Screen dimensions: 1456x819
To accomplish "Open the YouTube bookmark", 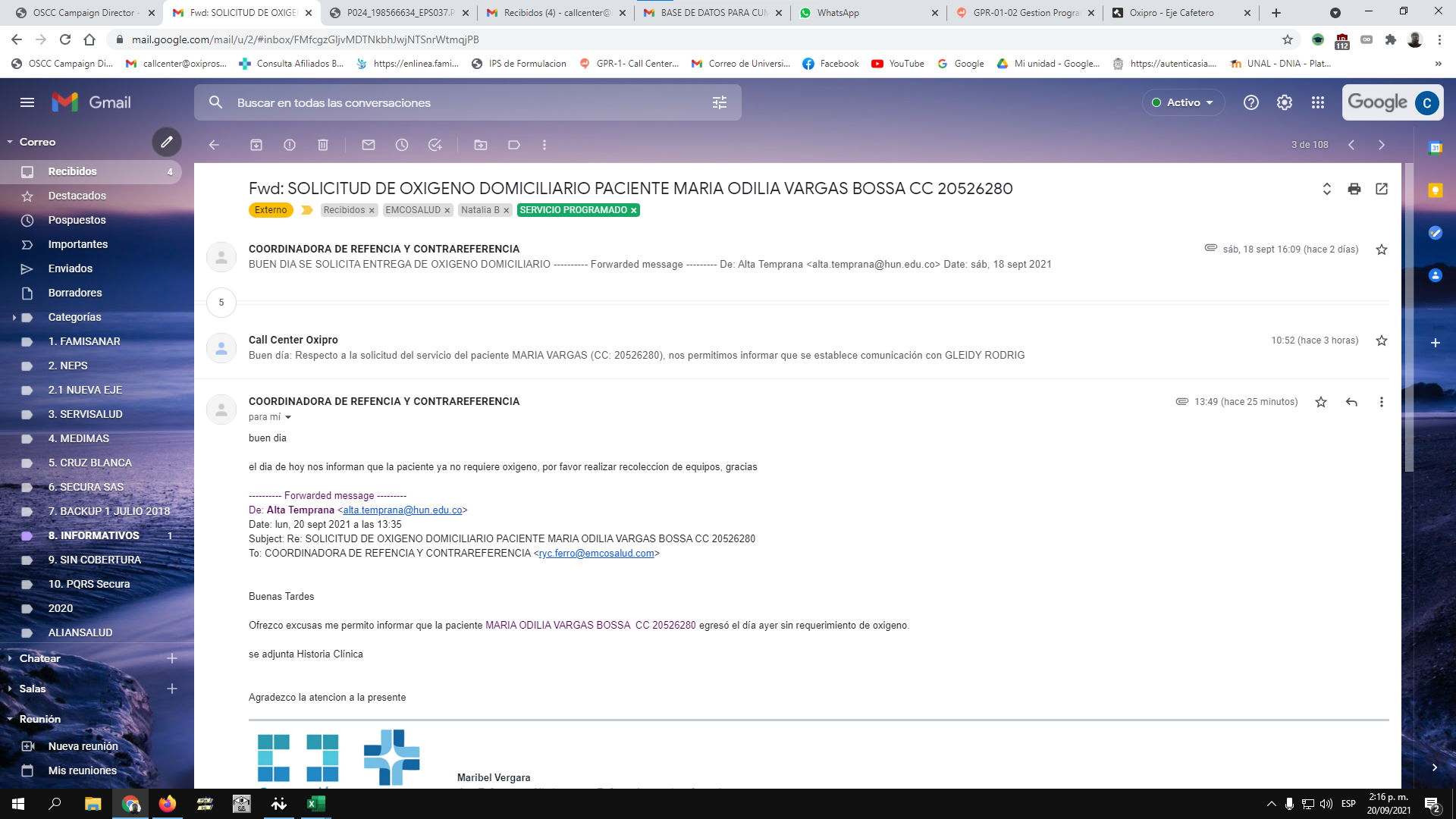I will tap(898, 64).
